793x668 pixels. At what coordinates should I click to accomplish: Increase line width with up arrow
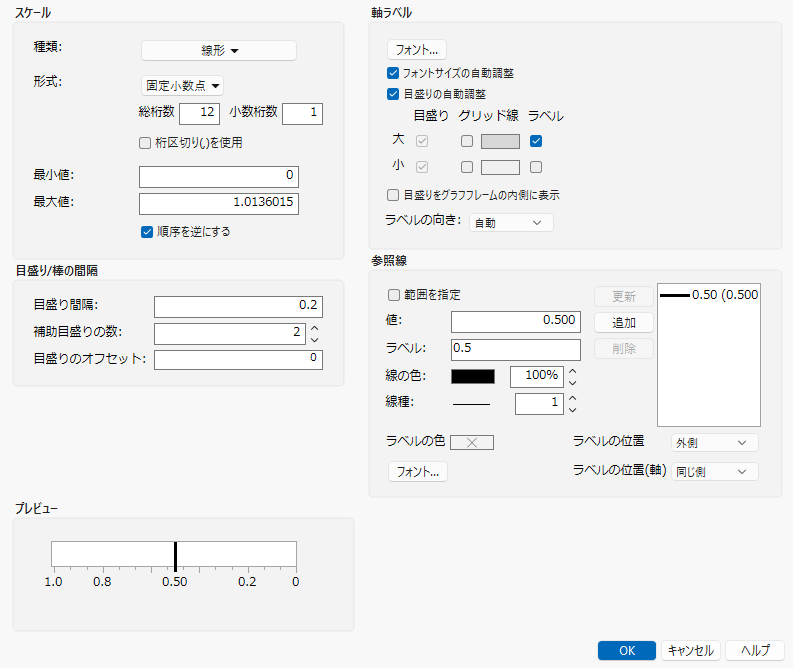pyautogui.click(x=572, y=398)
